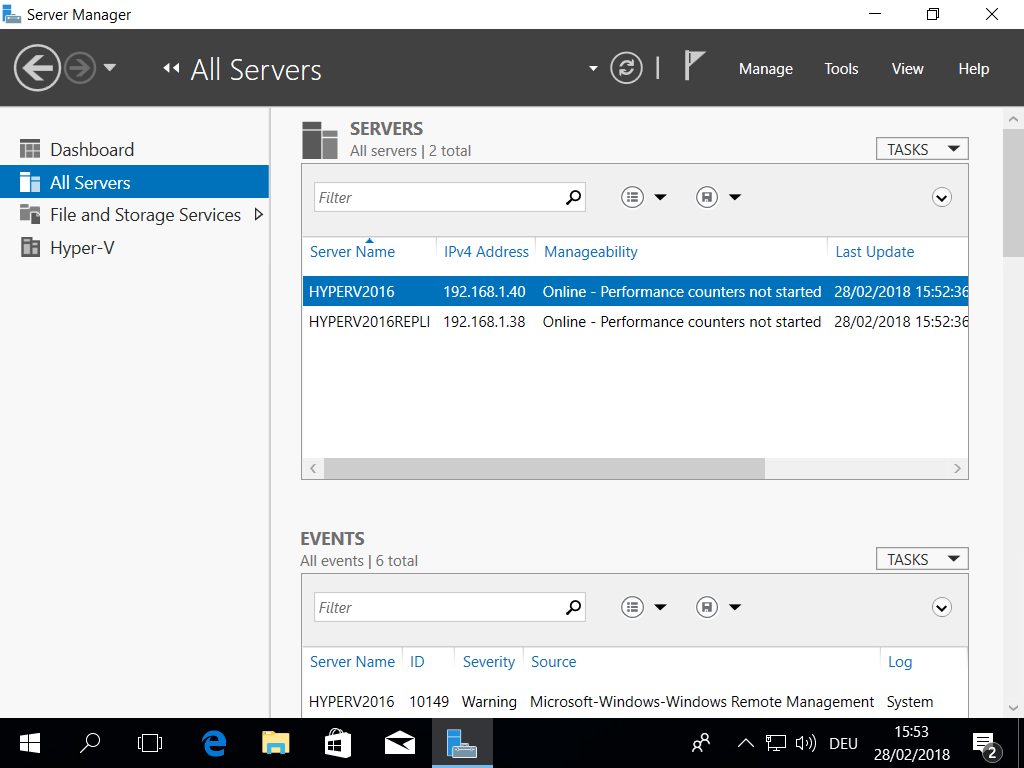The image size is (1024, 768).
Task: Click the magnifier in the Servers filter box
Action: point(573,197)
